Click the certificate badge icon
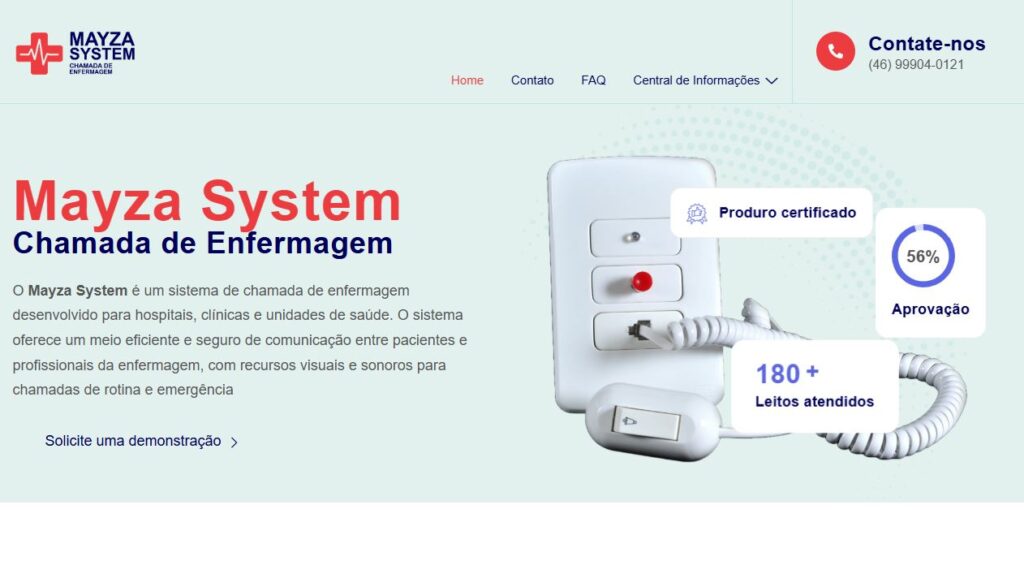Viewport: 1024px width, 574px height. click(697, 213)
